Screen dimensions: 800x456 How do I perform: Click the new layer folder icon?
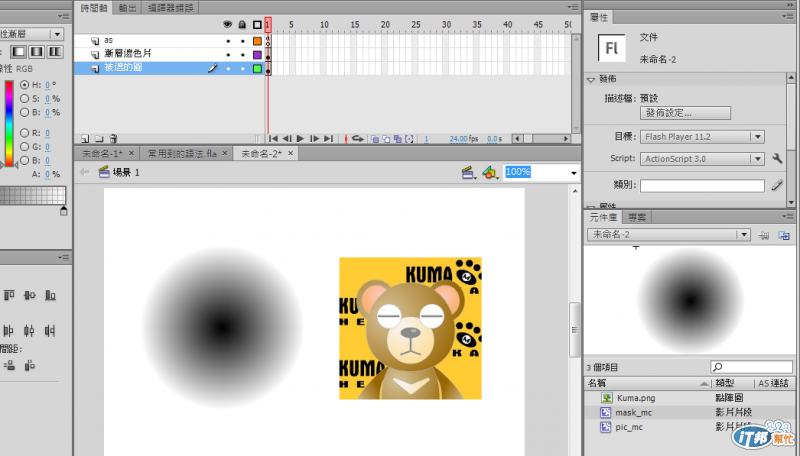pos(99,139)
